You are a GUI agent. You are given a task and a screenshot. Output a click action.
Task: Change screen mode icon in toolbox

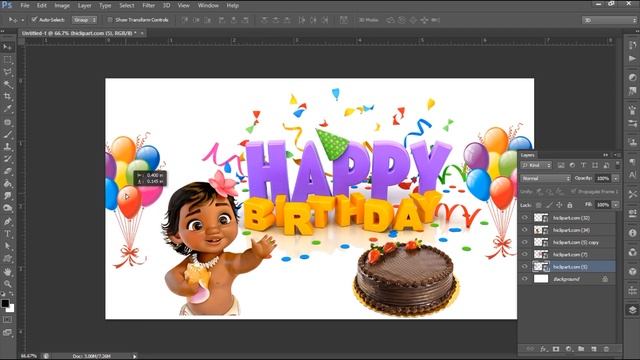click(7, 333)
